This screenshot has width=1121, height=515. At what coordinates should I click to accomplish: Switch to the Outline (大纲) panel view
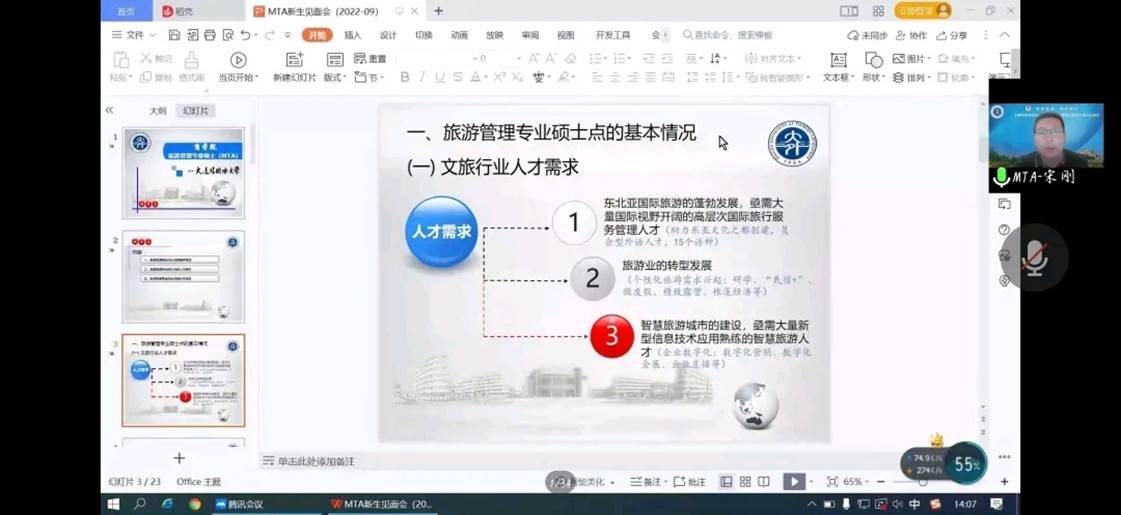coord(158,111)
